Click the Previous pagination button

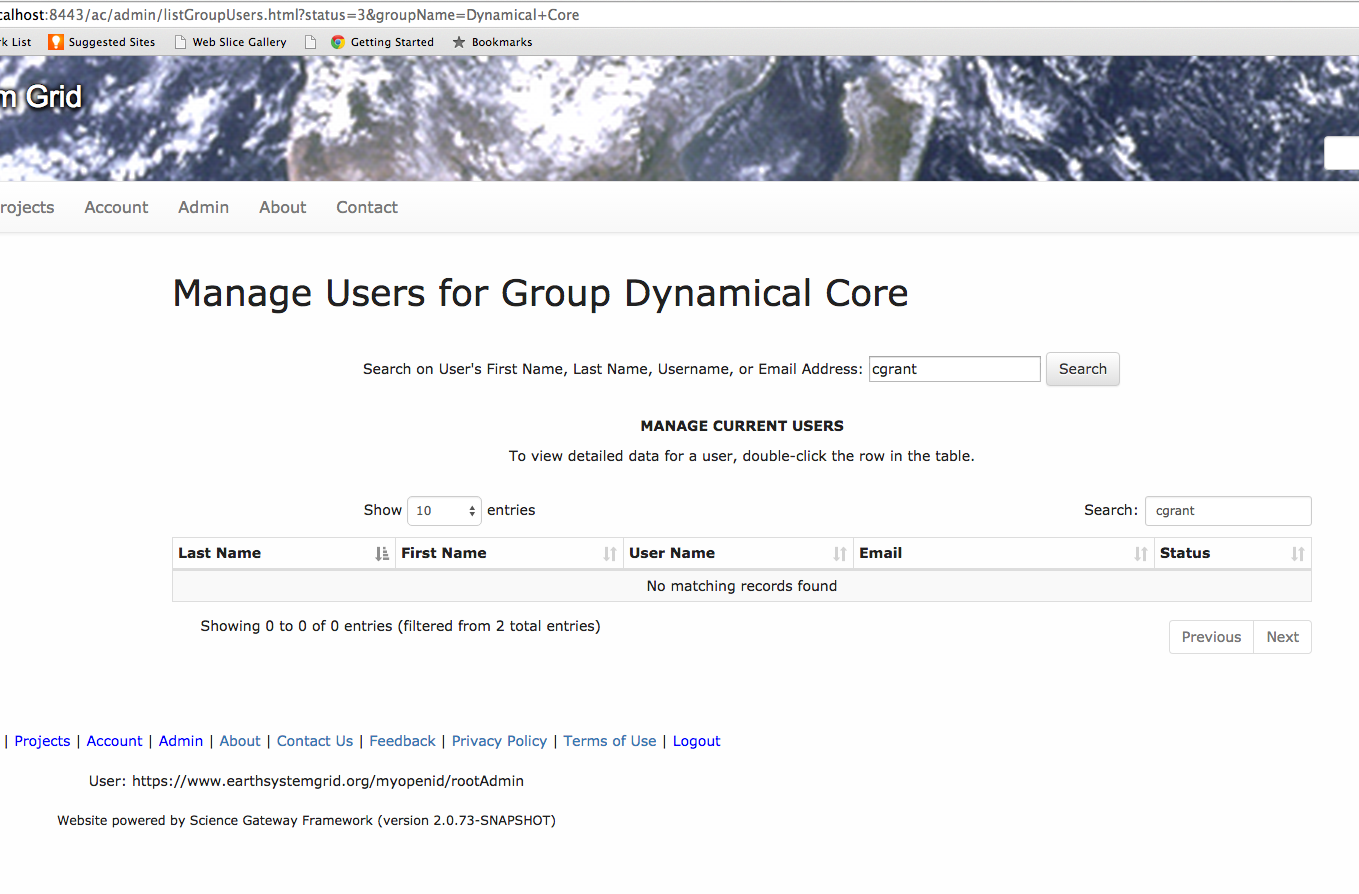coord(1211,637)
